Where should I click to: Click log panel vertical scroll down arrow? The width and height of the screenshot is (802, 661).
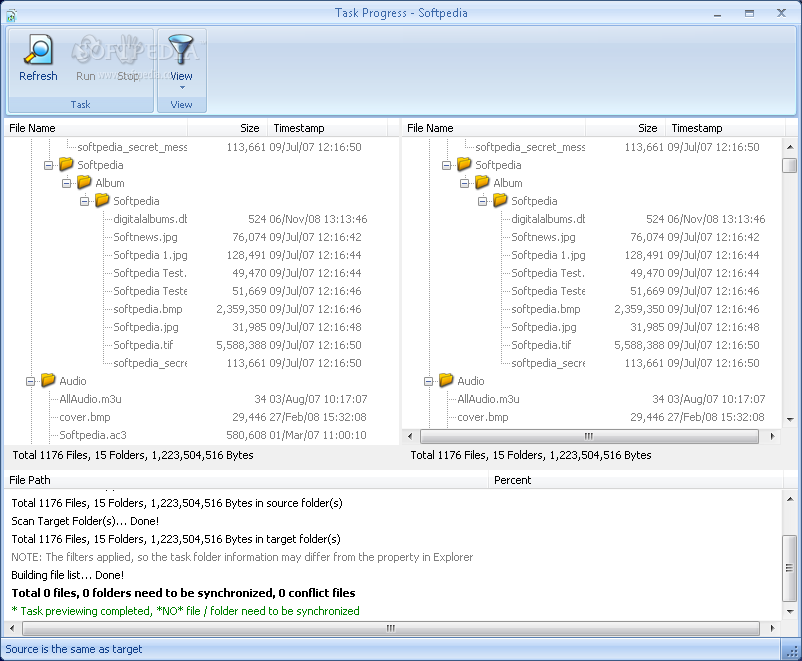(x=790, y=611)
